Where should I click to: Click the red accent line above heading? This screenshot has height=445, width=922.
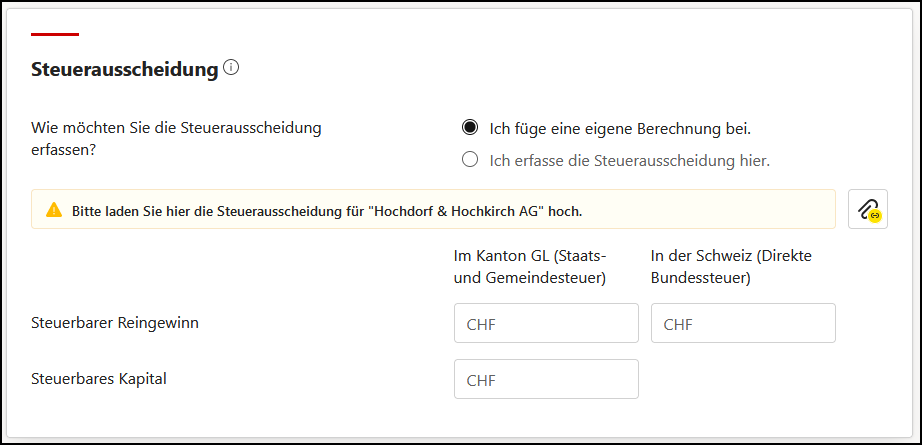coord(55,34)
